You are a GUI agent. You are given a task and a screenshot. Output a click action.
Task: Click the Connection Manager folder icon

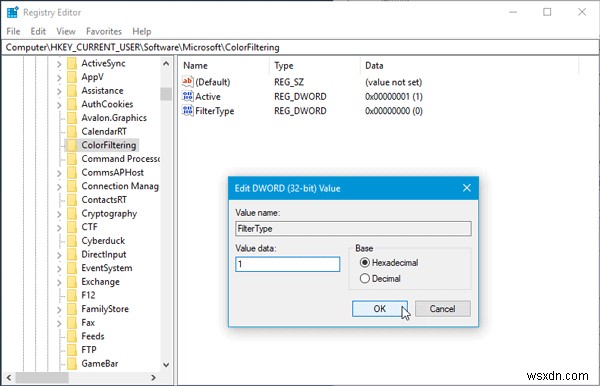tap(72, 186)
